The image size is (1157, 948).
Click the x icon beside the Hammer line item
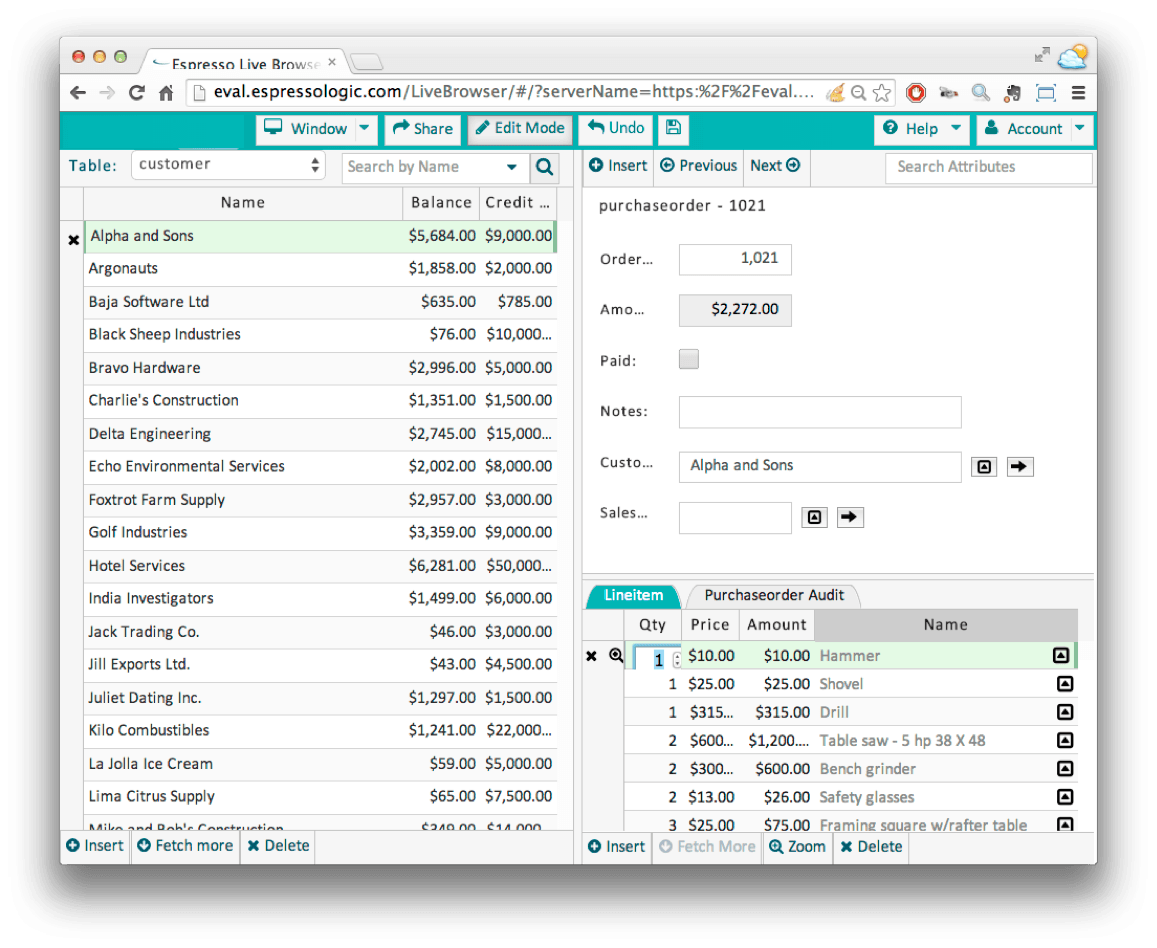(590, 656)
